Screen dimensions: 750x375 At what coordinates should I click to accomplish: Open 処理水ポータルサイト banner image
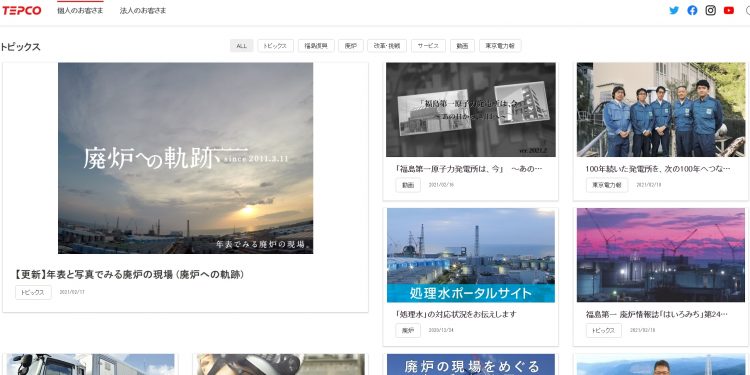471,255
